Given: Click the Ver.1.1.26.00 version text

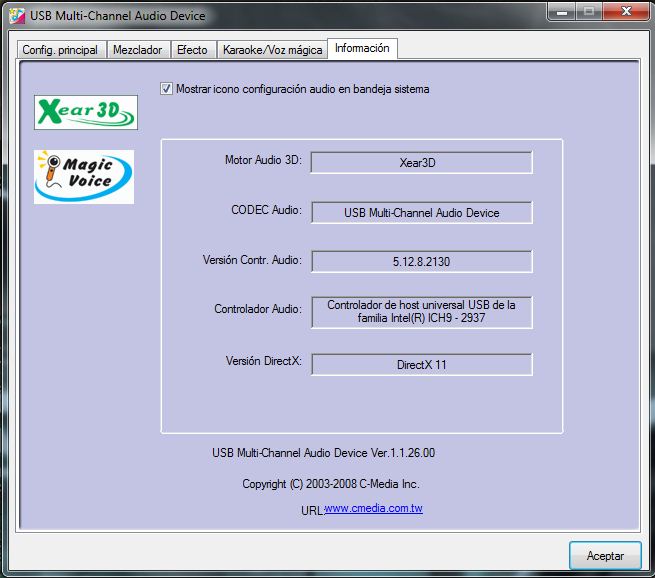Looking at the screenshot, I should tap(323, 453).
